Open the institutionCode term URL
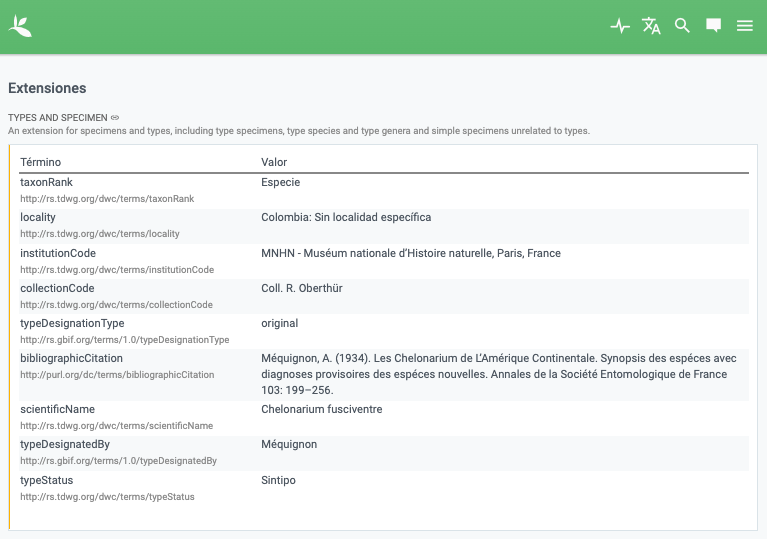767x539 pixels. click(117, 270)
